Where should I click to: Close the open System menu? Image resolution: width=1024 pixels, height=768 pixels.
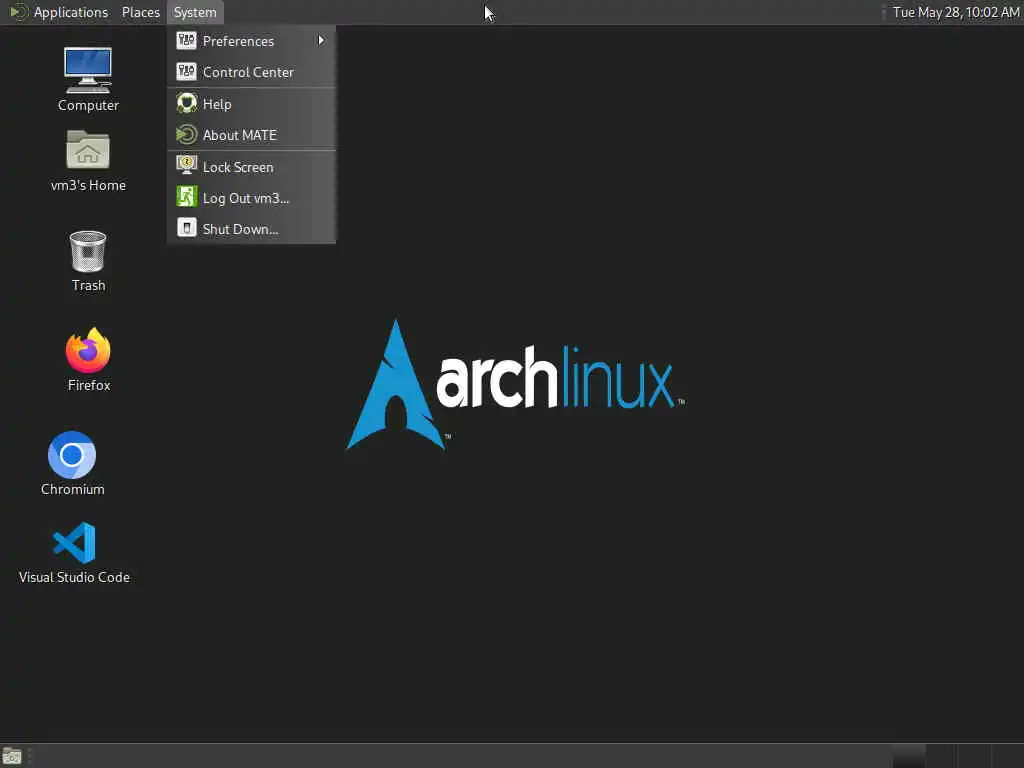pos(195,12)
